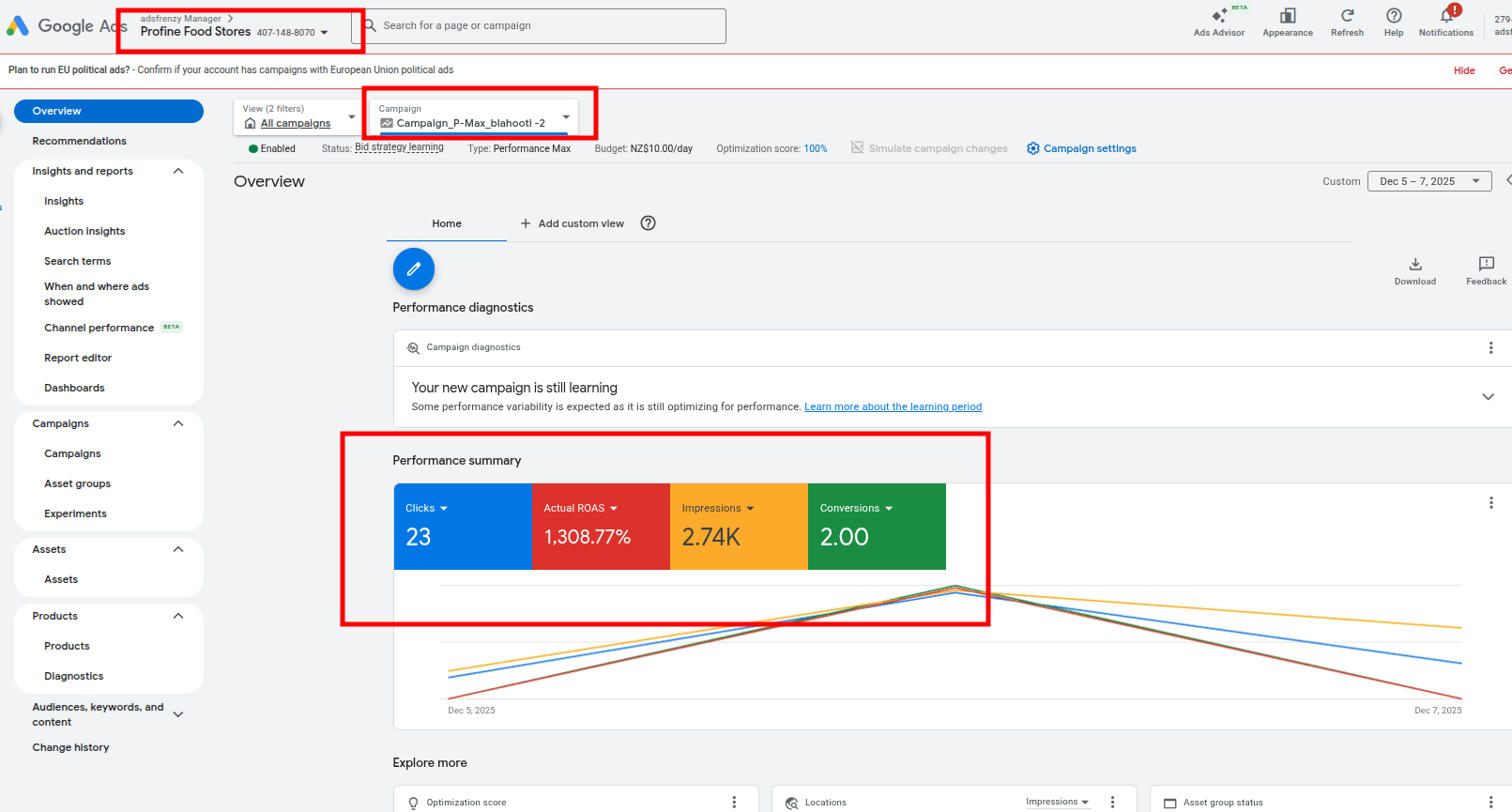The height and width of the screenshot is (812, 1512).
Task: Open Dashboards page
Action: (x=74, y=388)
